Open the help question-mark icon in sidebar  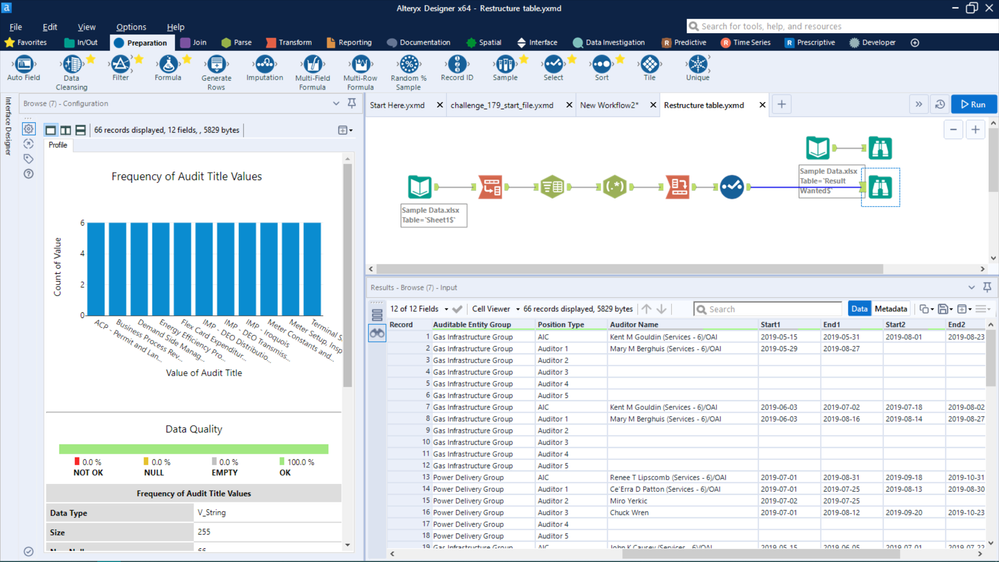click(x=29, y=173)
